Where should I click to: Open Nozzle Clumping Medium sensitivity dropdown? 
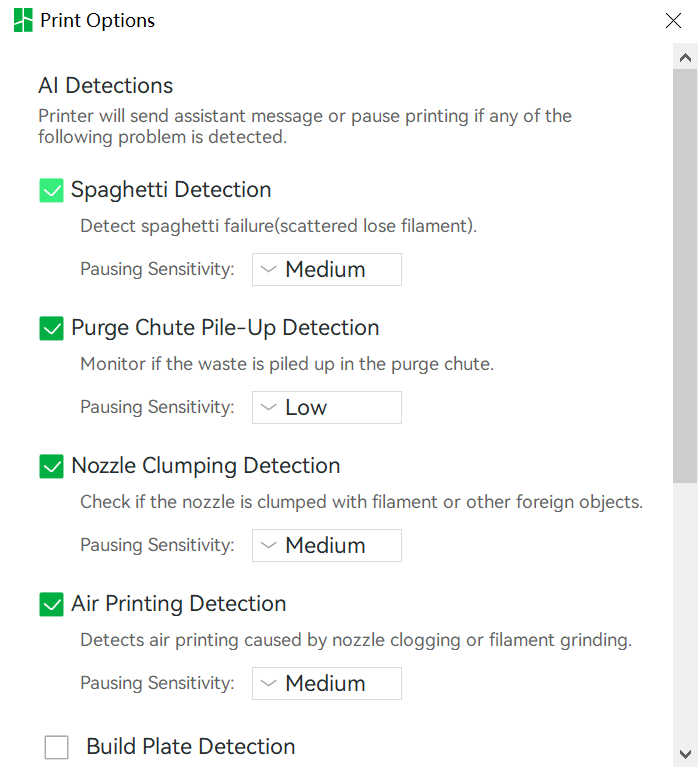(327, 545)
